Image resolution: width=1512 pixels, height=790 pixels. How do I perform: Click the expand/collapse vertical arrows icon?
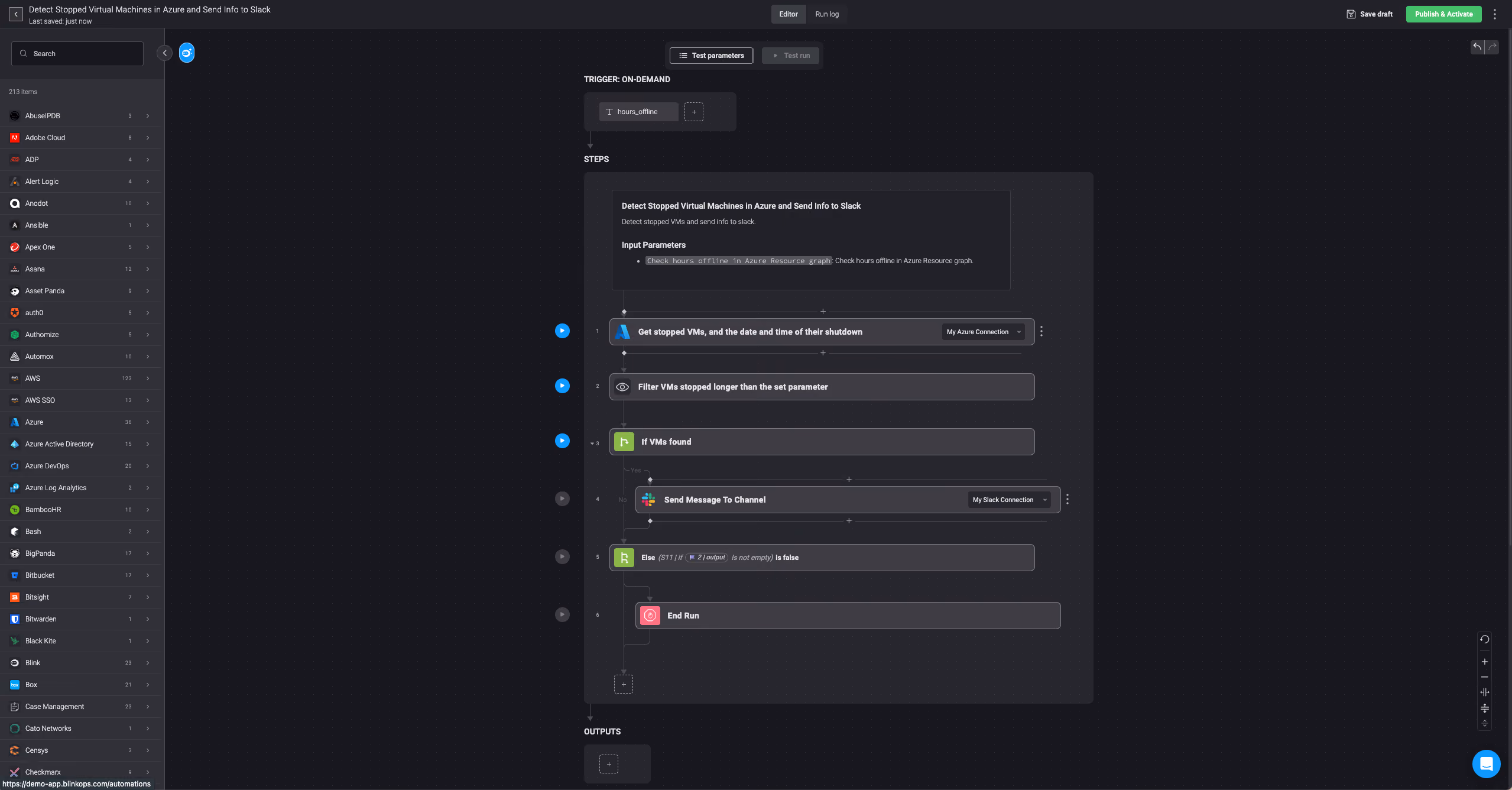[x=1485, y=724]
